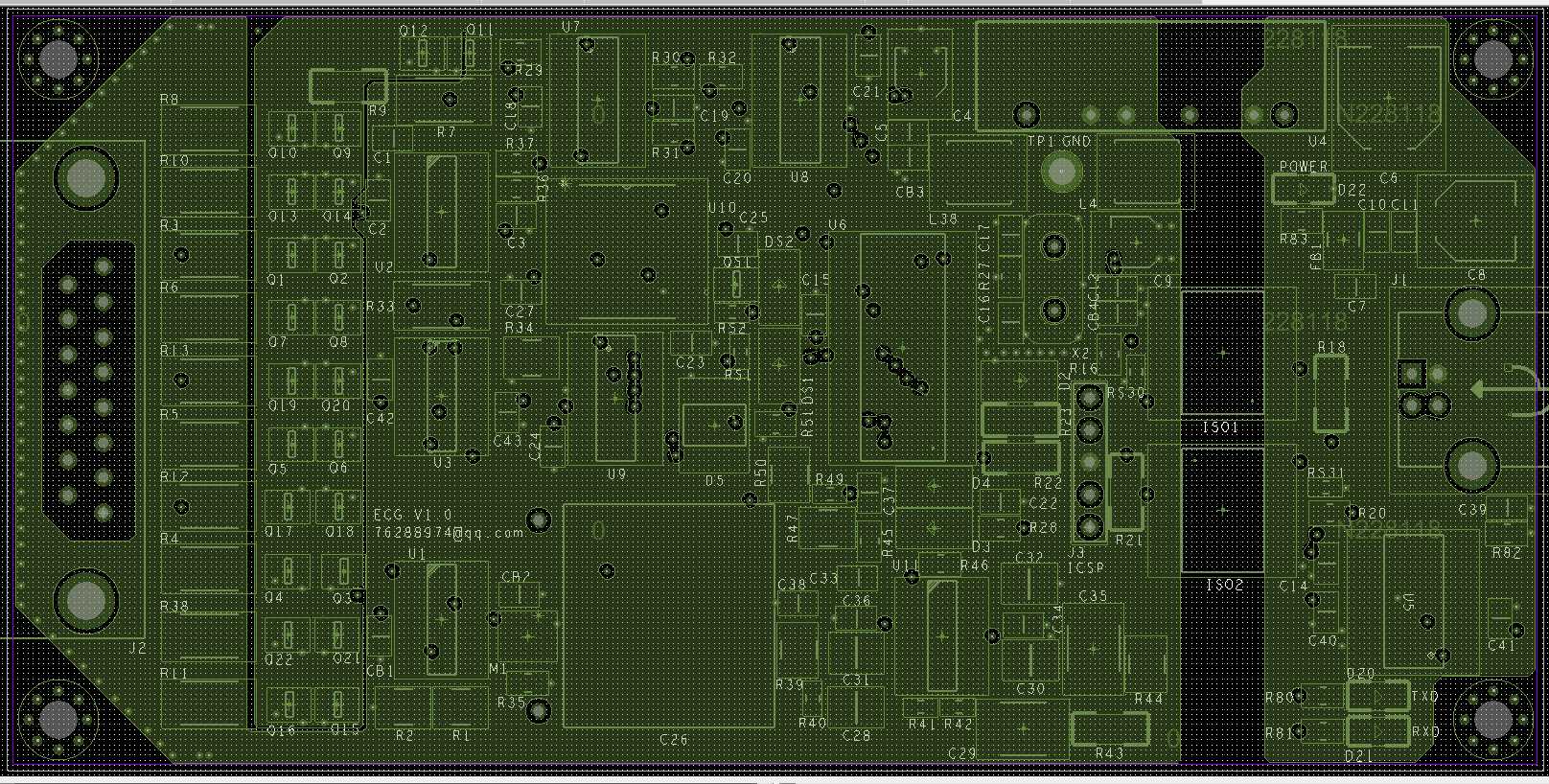
Task: Click the mounting hole nearest the RXD label
Action: (1492, 719)
